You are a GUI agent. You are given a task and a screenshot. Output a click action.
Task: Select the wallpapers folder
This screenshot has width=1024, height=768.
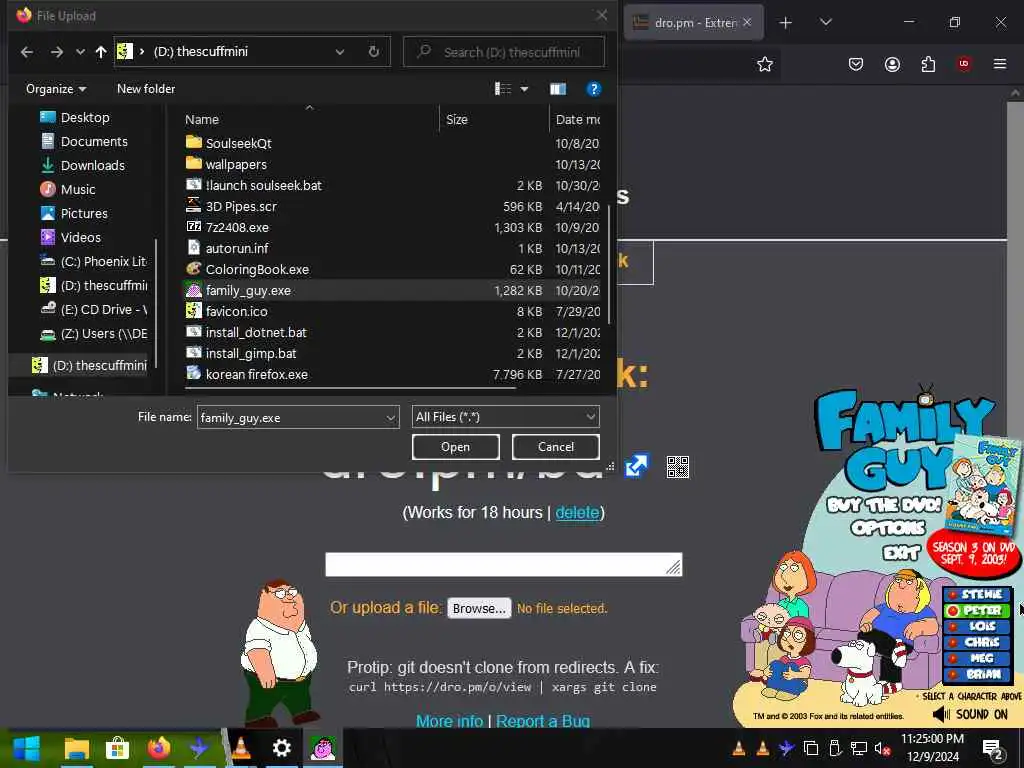click(x=235, y=165)
